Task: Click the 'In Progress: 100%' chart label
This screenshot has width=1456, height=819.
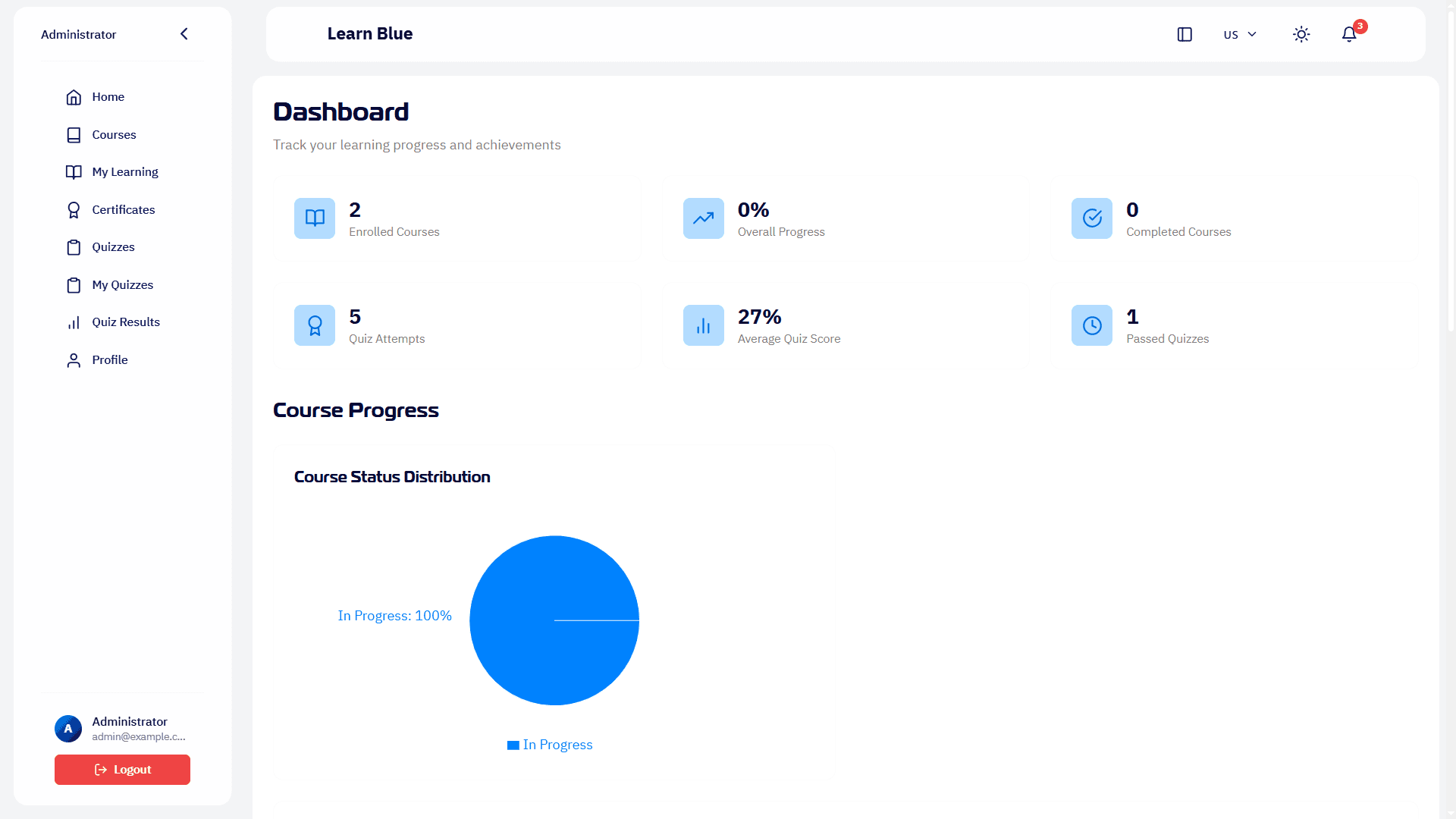Action: click(x=394, y=616)
